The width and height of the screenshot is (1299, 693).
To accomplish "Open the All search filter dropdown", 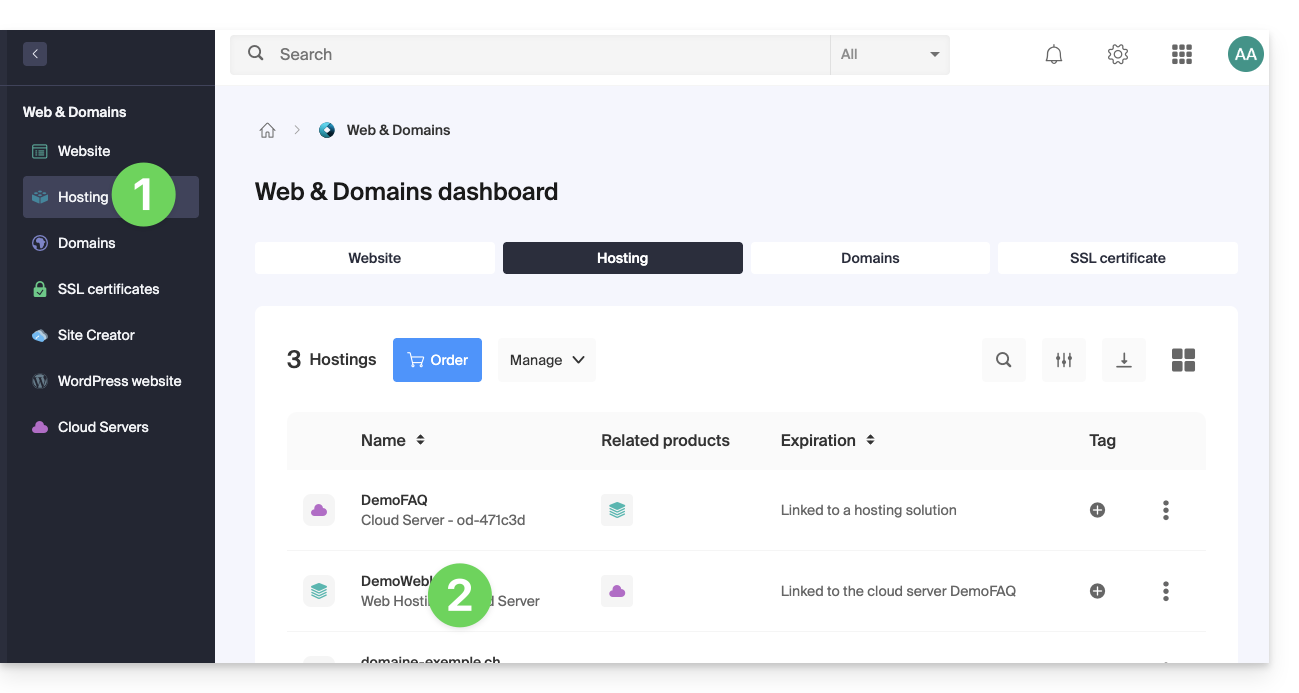I will (x=889, y=55).
